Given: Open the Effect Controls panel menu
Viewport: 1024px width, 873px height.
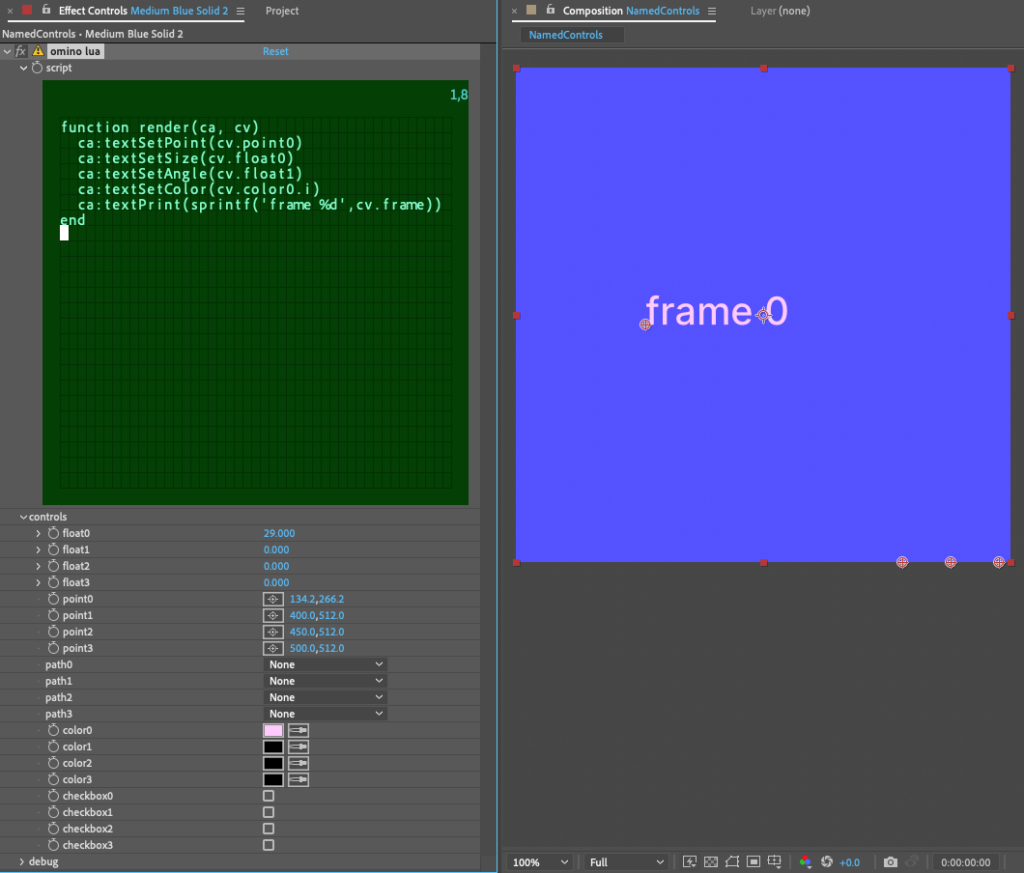Looking at the screenshot, I should pyautogui.click(x=240, y=11).
